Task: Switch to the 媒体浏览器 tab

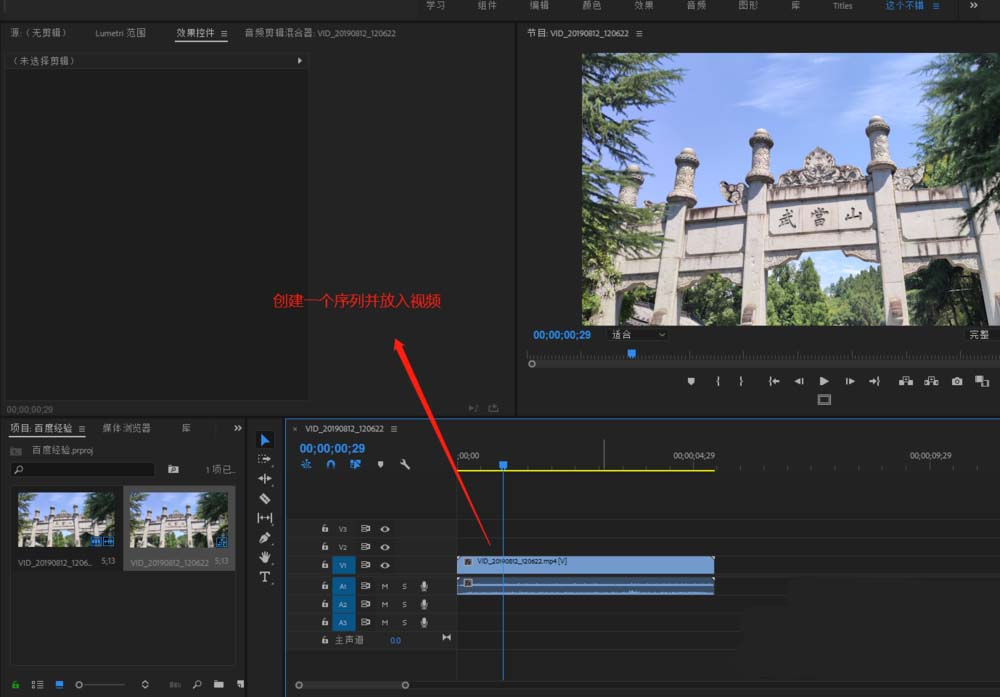Action: [126, 428]
